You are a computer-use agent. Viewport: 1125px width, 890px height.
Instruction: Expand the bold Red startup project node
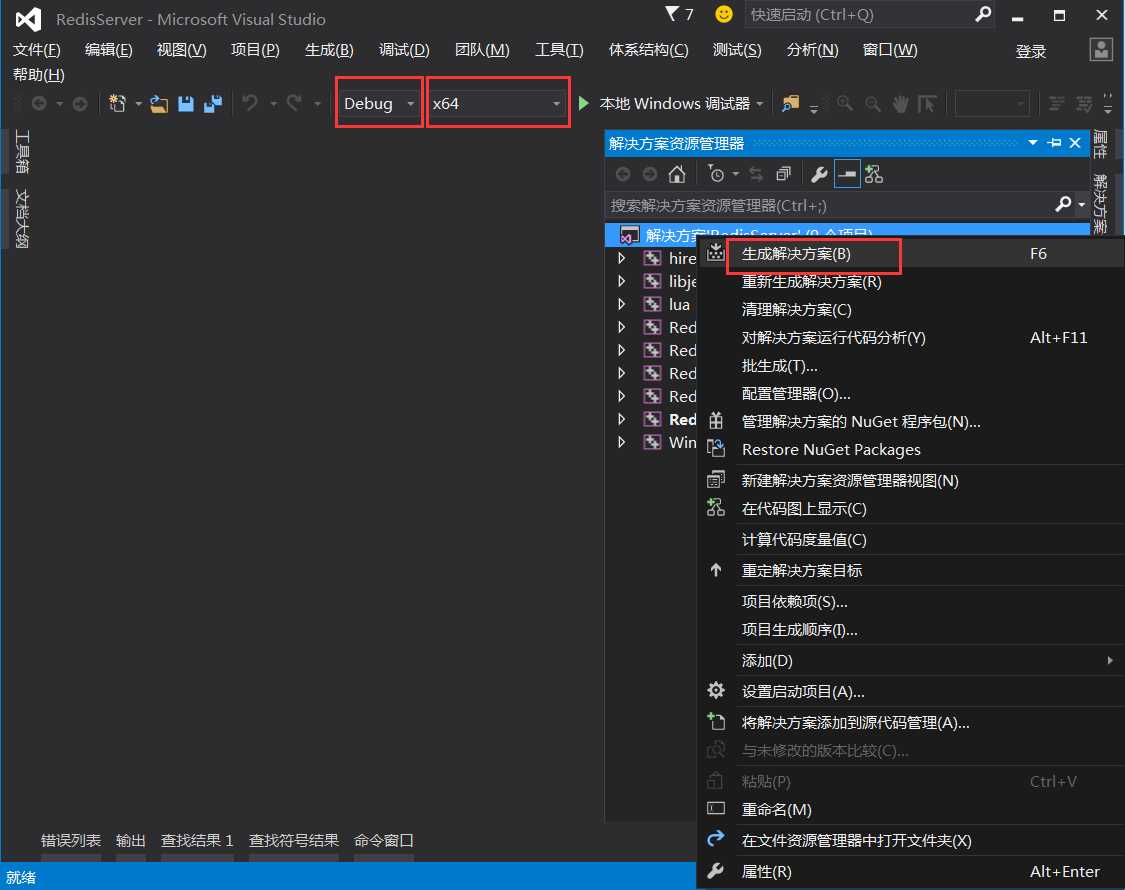(x=622, y=418)
